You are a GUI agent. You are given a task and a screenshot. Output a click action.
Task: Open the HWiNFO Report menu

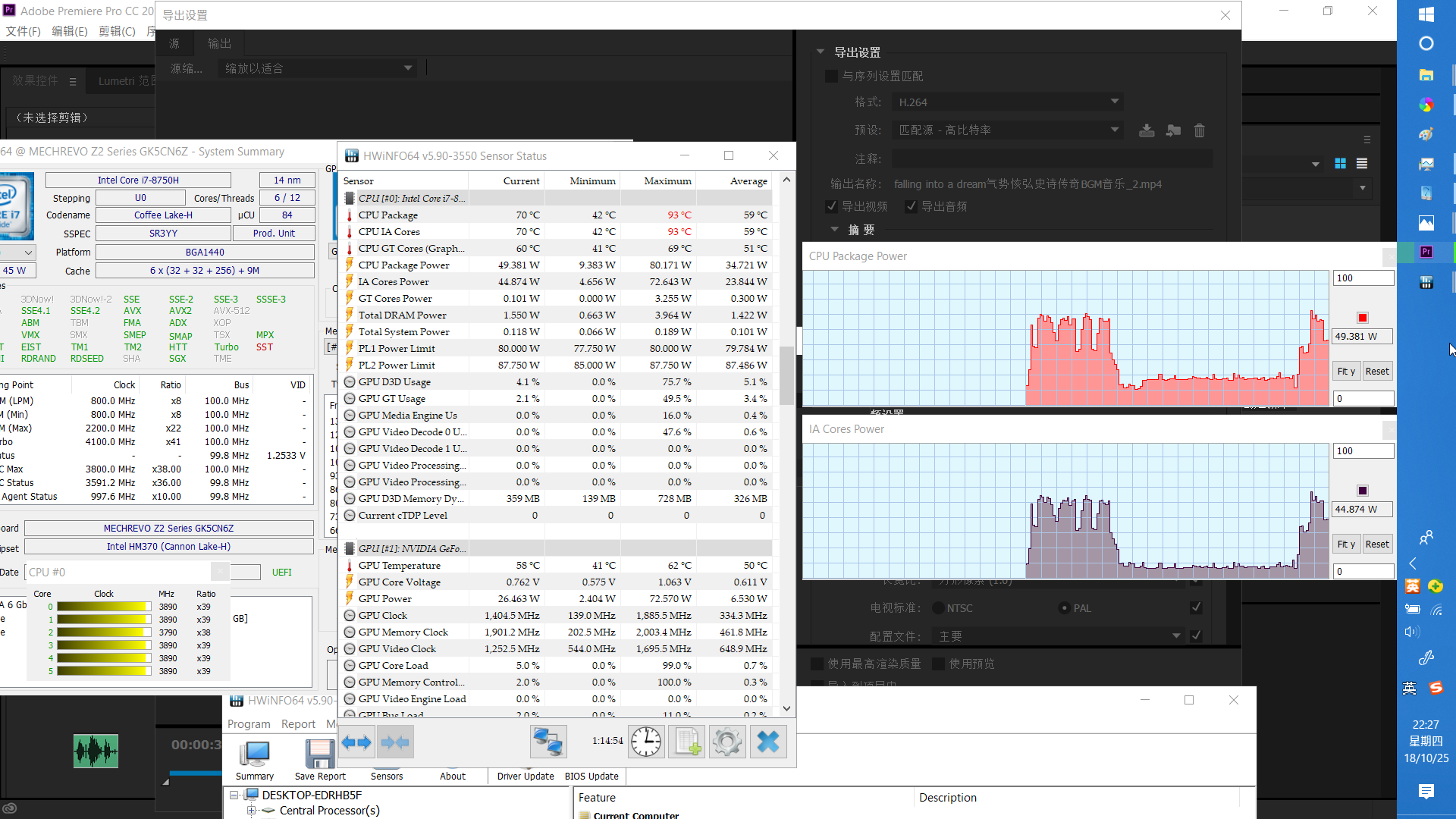[x=298, y=724]
